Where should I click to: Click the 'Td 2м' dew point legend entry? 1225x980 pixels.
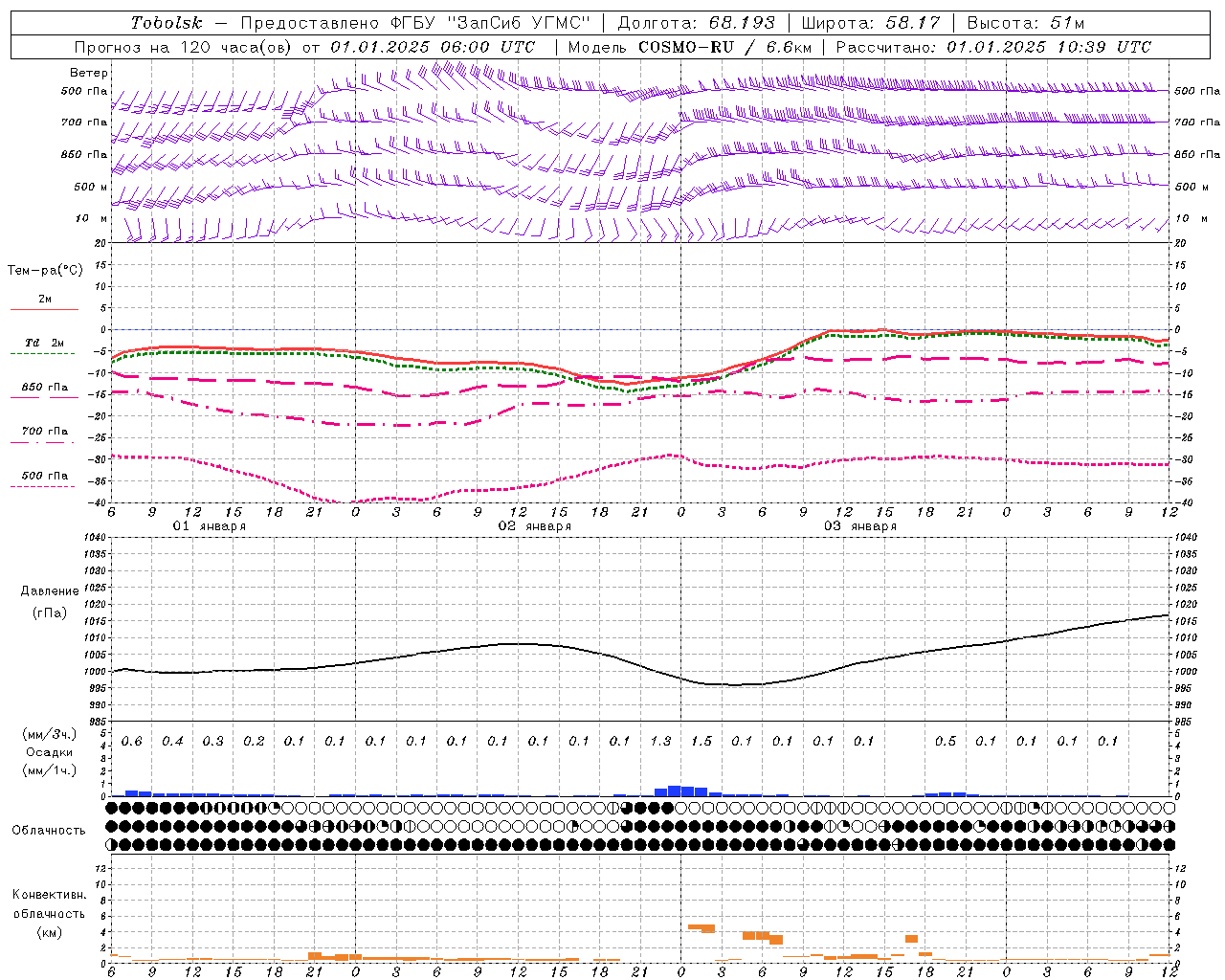45,343
